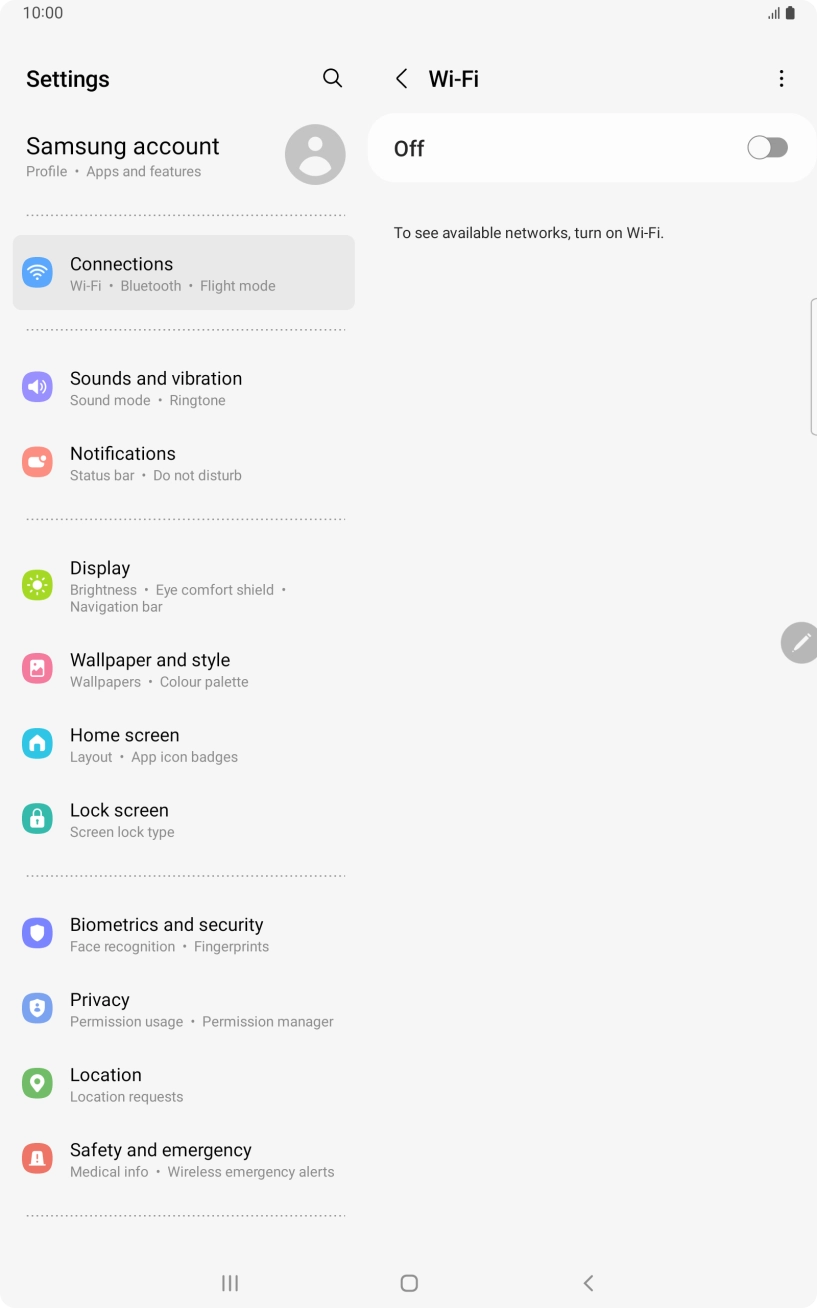Open the Privacy settings entry

pyautogui.click(x=184, y=1009)
